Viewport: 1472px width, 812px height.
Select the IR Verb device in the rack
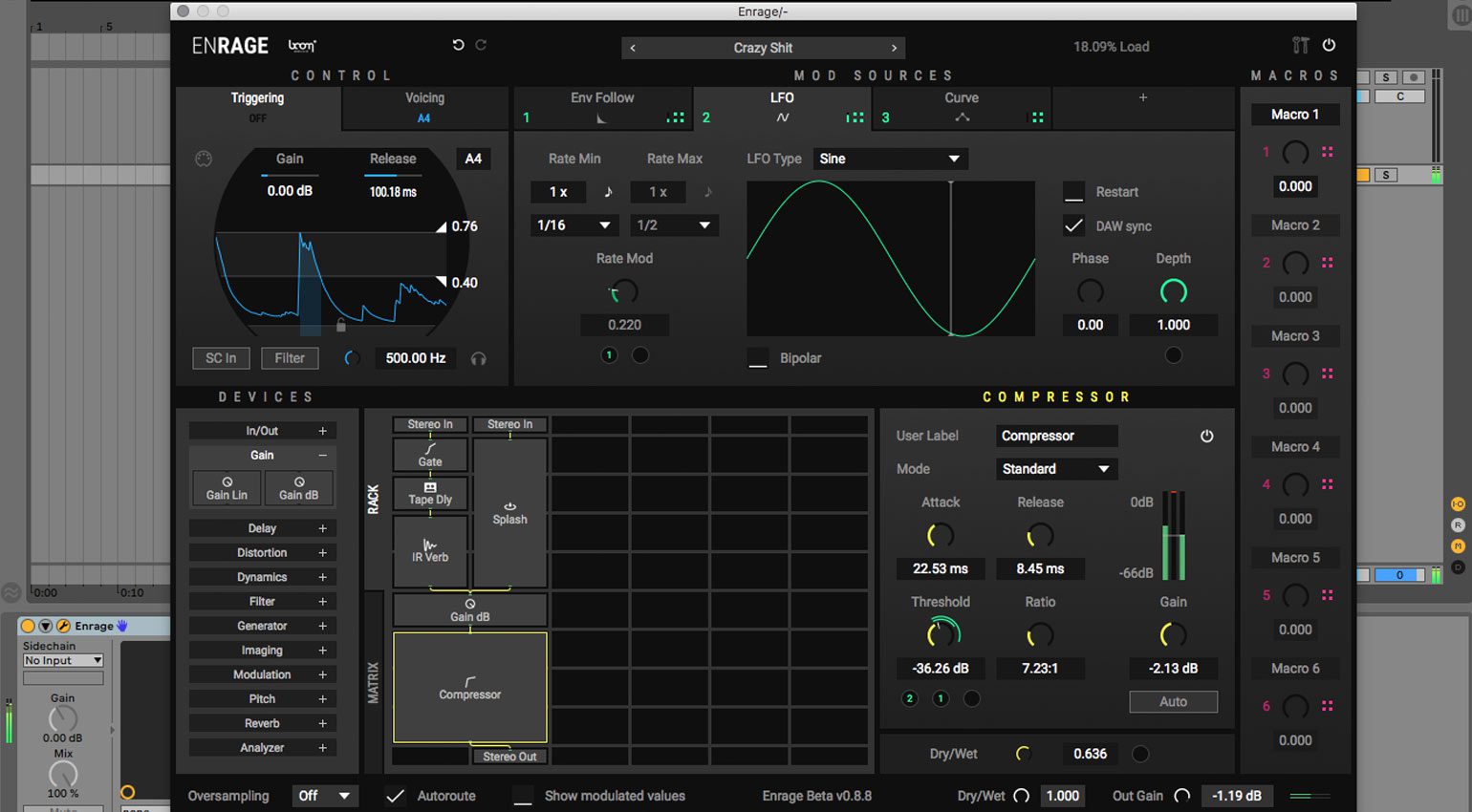pyautogui.click(x=430, y=551)
